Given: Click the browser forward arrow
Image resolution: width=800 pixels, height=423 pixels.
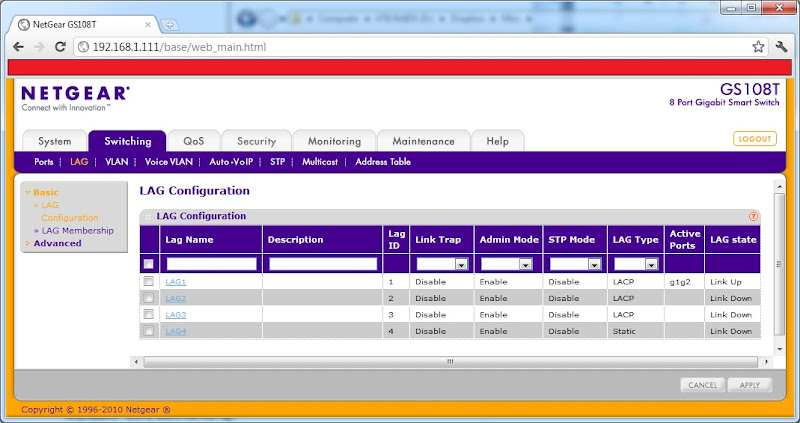Looking at the screenshot, I should 39,47.
